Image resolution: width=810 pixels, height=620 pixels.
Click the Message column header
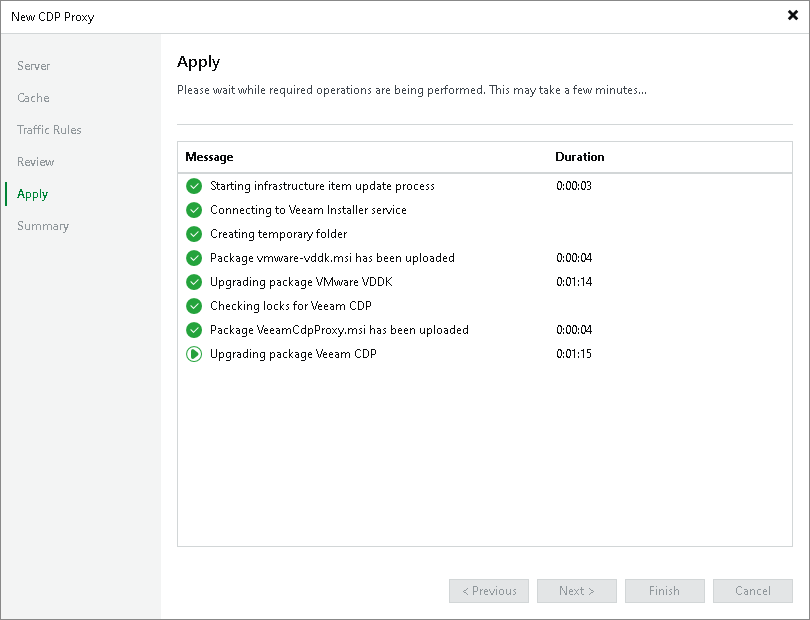click(209, 157)
